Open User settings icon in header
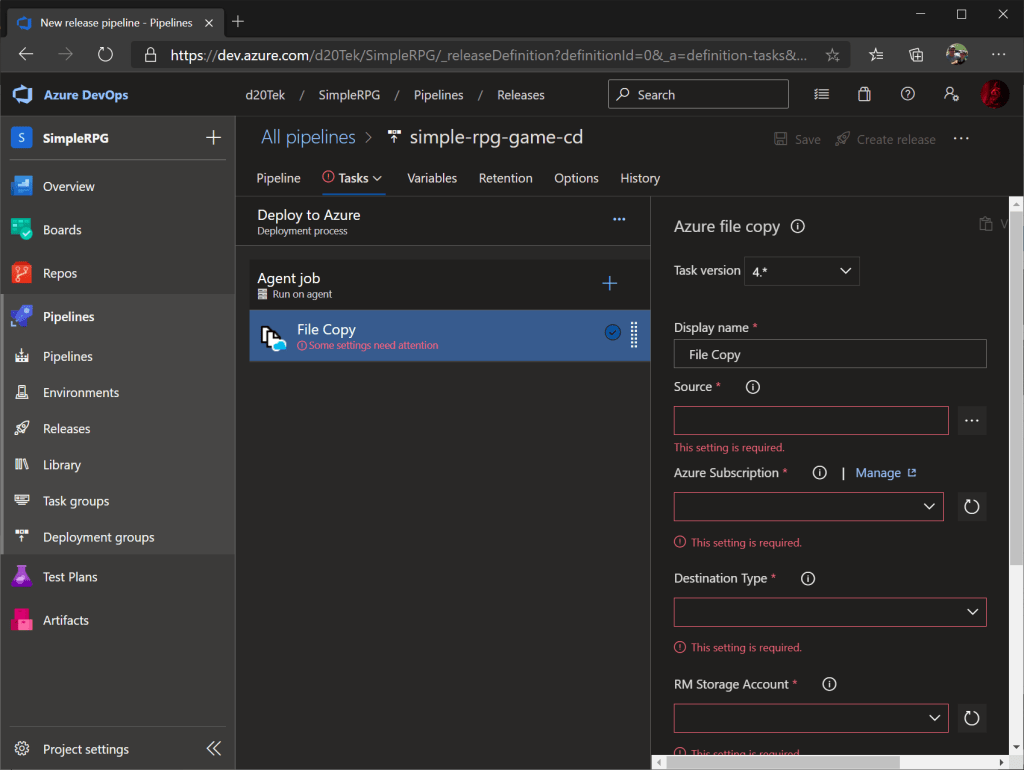1024x770 pixels. pyautogui.click(x=951, y=94)
